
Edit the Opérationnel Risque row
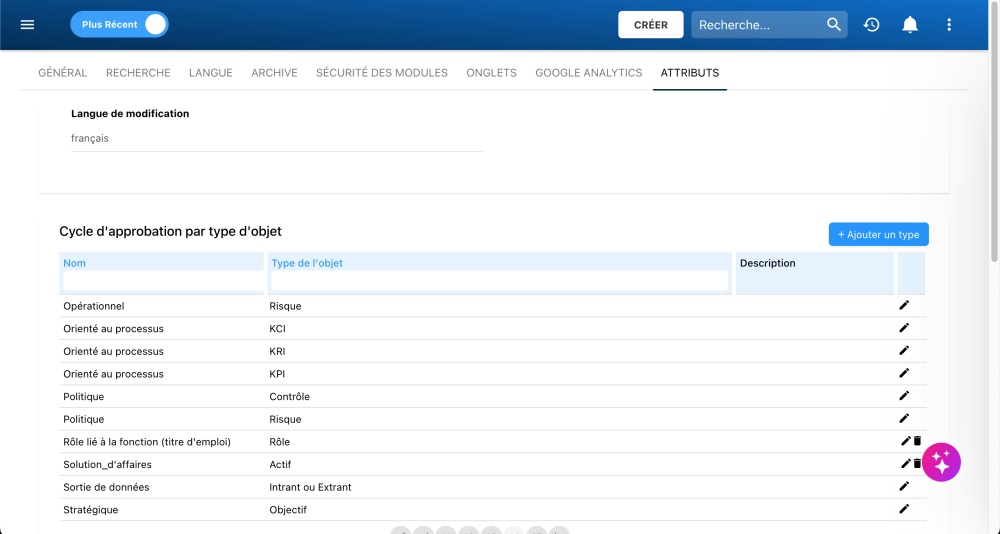tap(904, 306)
